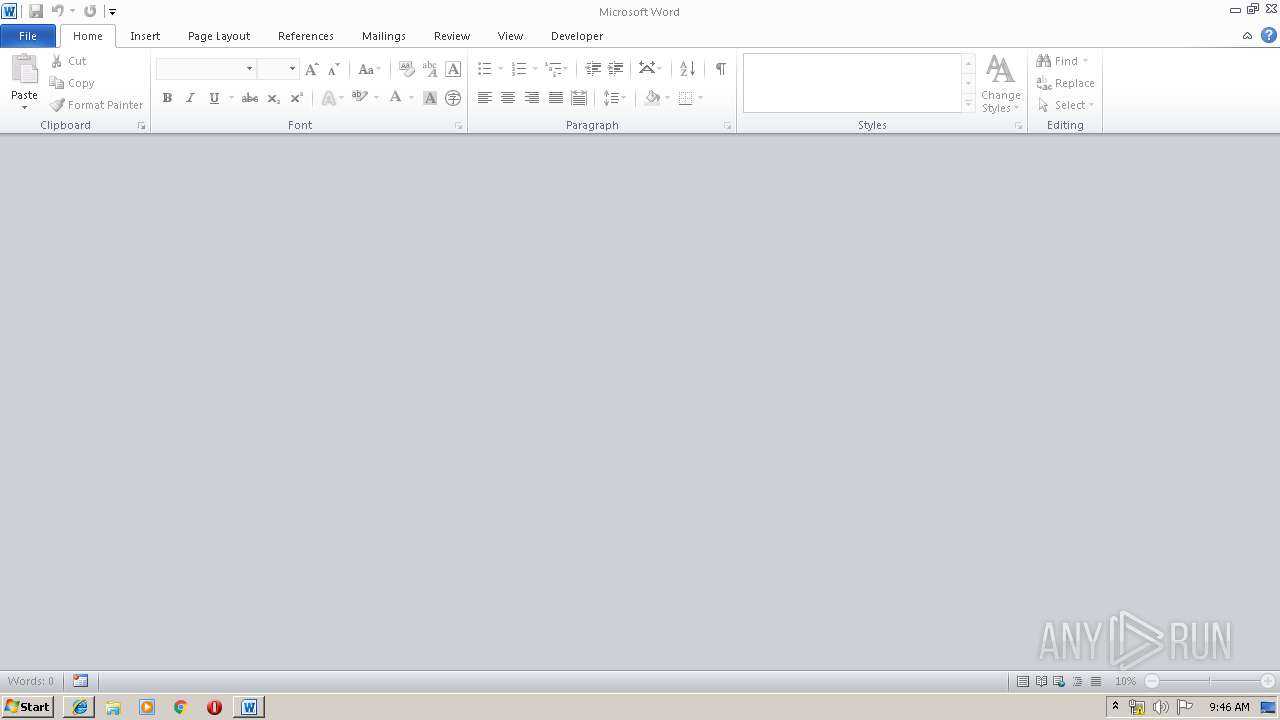Click the Asian Layout icon
The image size is (1280, 720).
point(647,69)
